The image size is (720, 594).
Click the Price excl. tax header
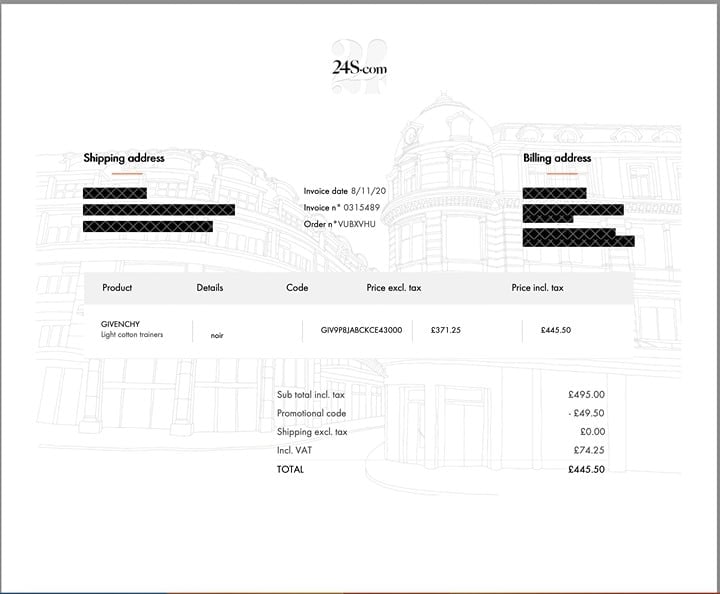click(394, 287)
